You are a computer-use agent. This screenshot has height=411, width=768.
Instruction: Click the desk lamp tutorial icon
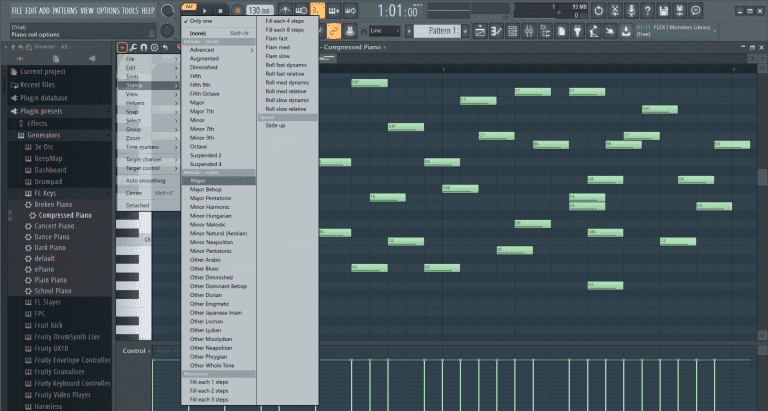(594, 31)
